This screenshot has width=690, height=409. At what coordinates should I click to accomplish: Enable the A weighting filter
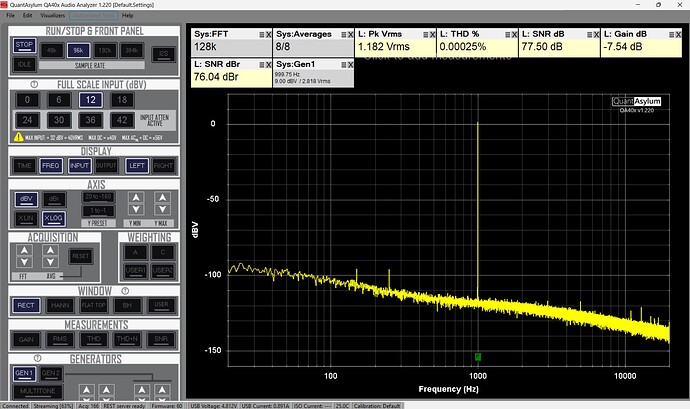[133, 253]
